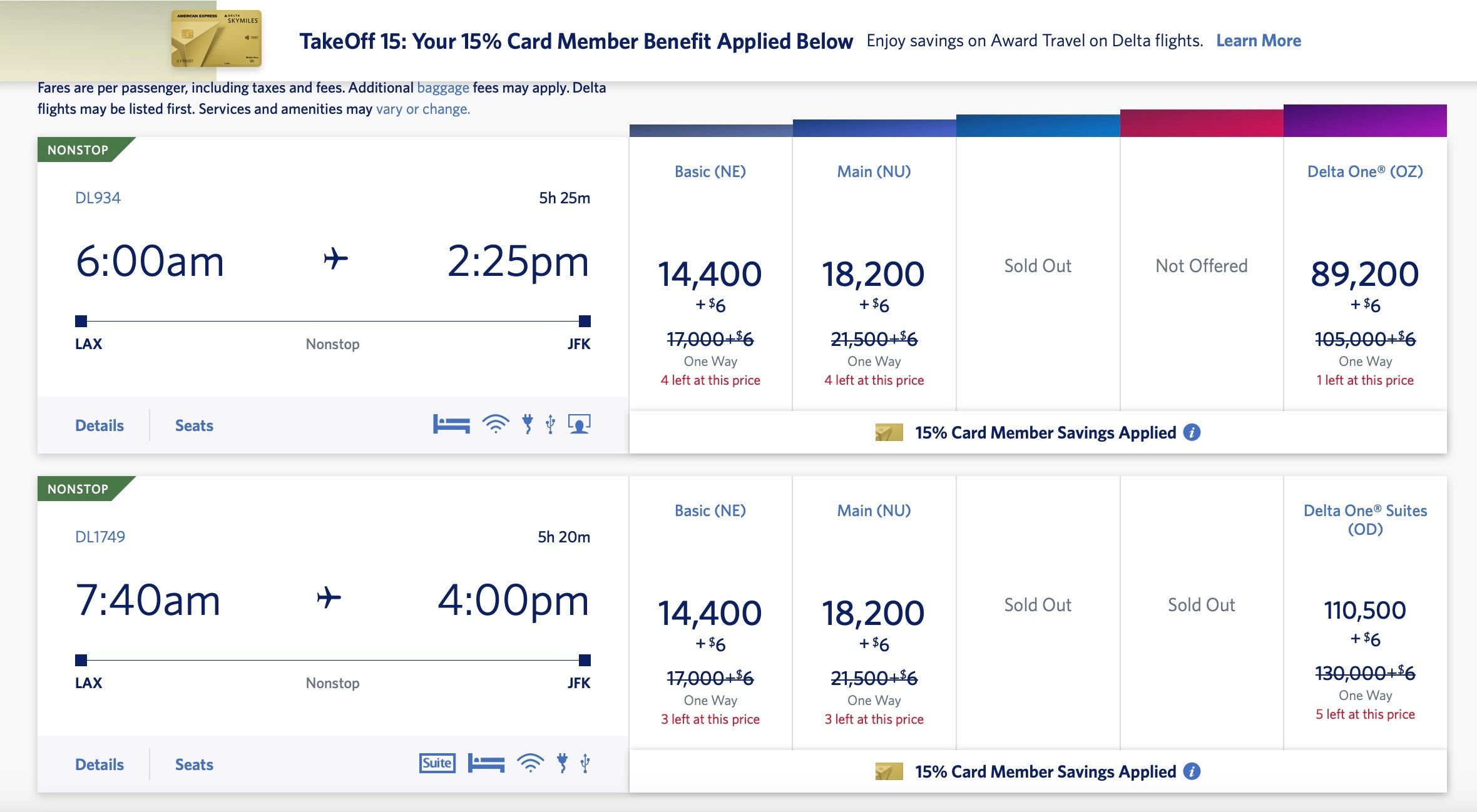Click the Suite amenity icon for DL1749
The height and width of the screenshot is (812, 1477).
437,763
